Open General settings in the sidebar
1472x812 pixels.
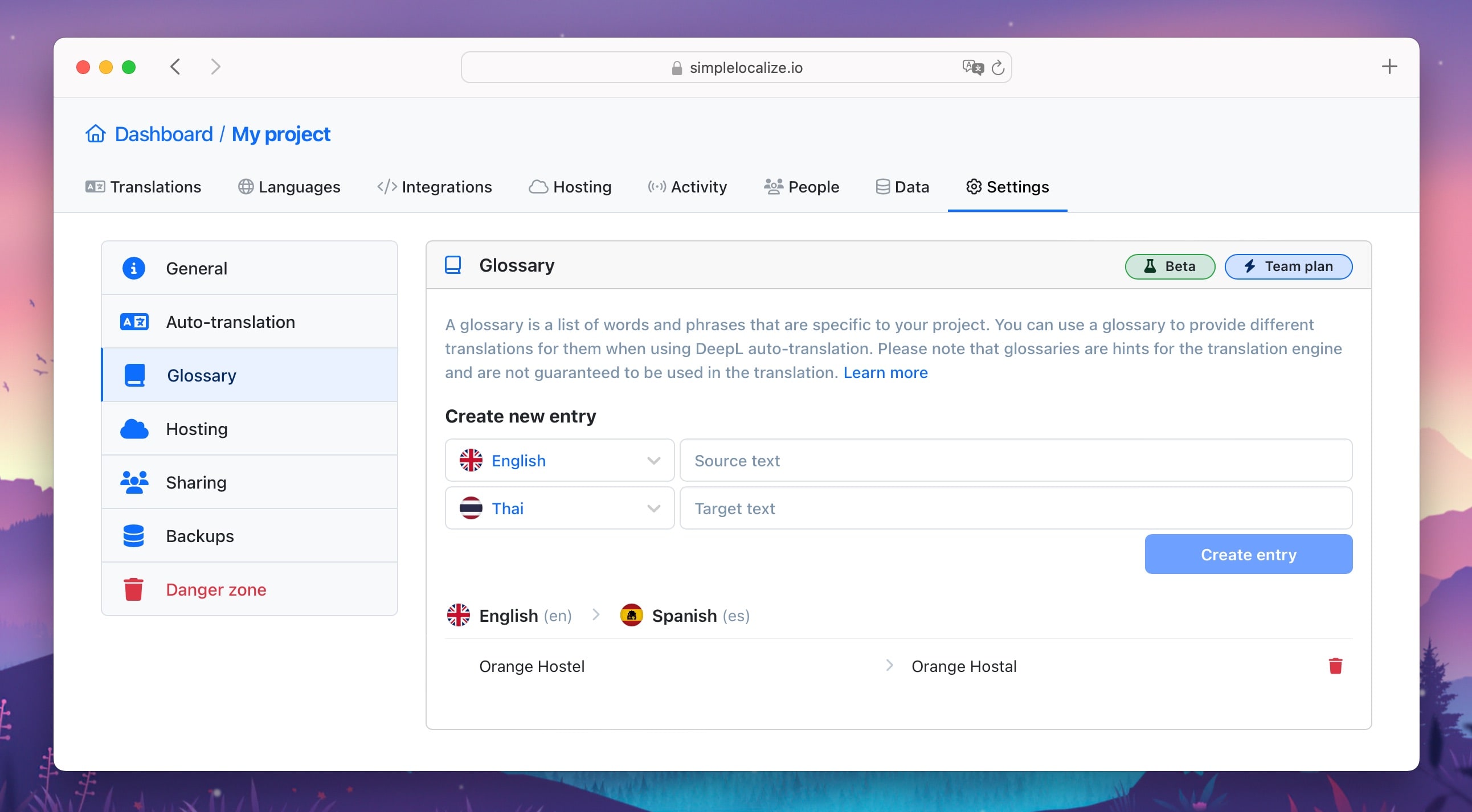click(249, 268)
